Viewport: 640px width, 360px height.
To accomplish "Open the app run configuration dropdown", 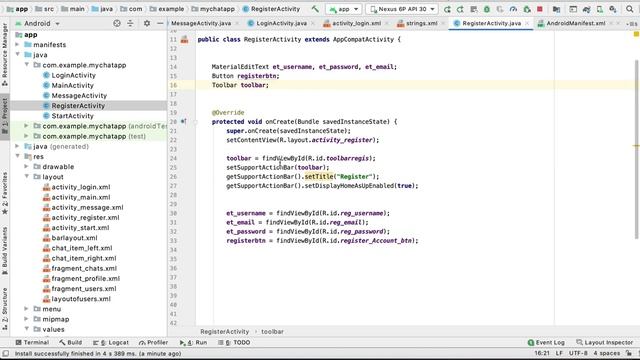I will coord(344,9).
